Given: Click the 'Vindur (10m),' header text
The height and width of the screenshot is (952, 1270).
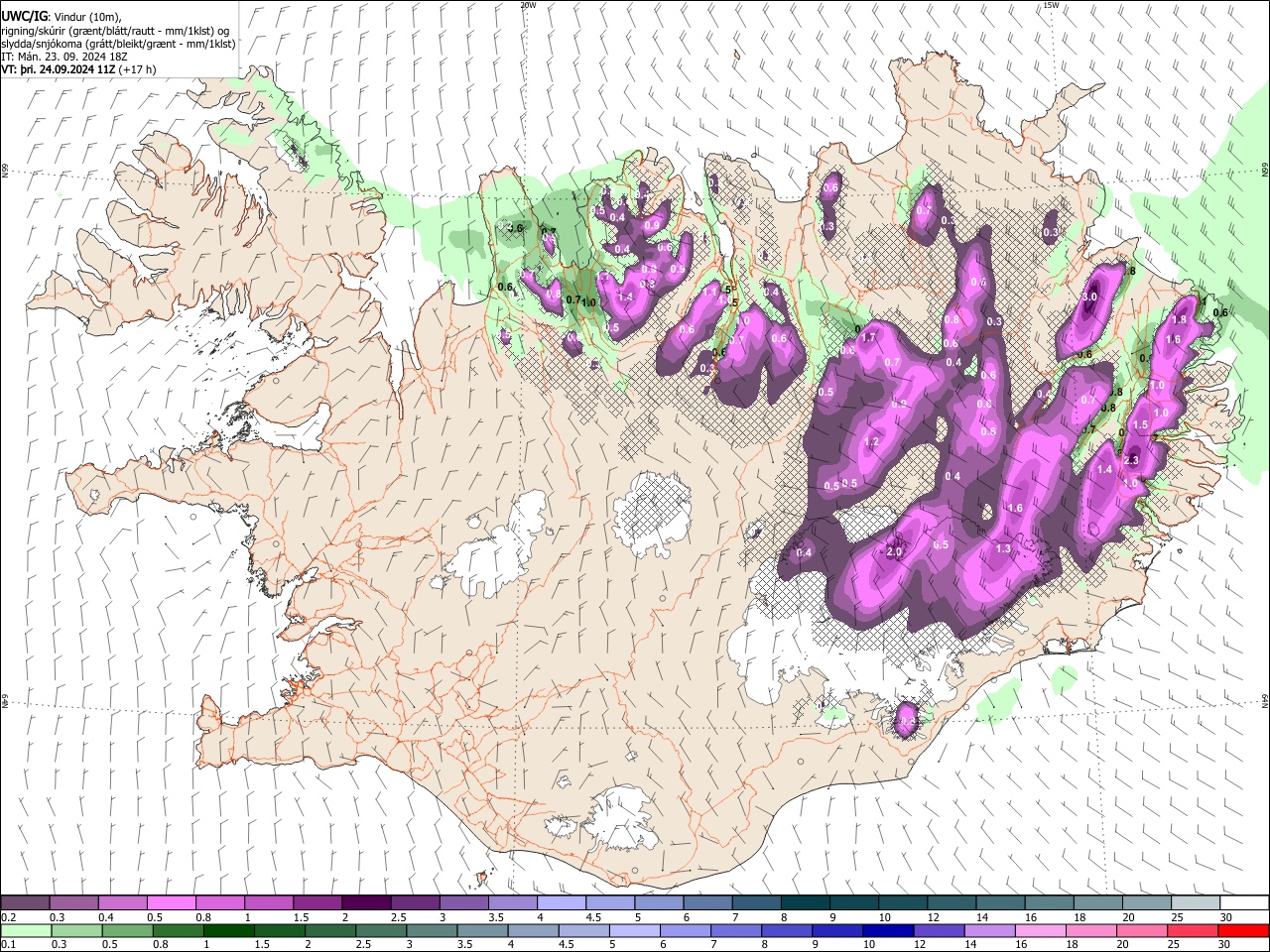Looking at the screenshot, I should pyautogui.click(x=87, y=17).
